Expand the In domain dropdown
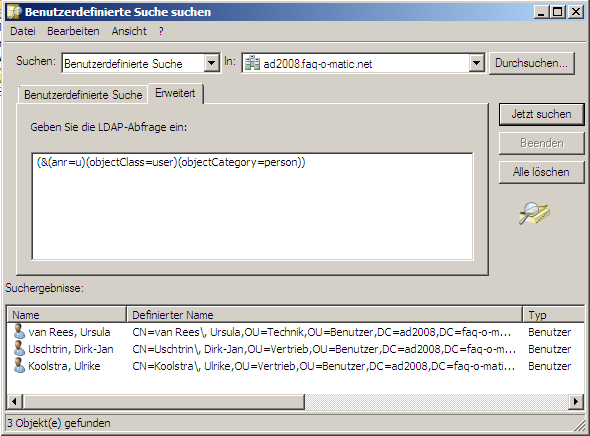Screen dimensions: 590x436 (476, 63)
